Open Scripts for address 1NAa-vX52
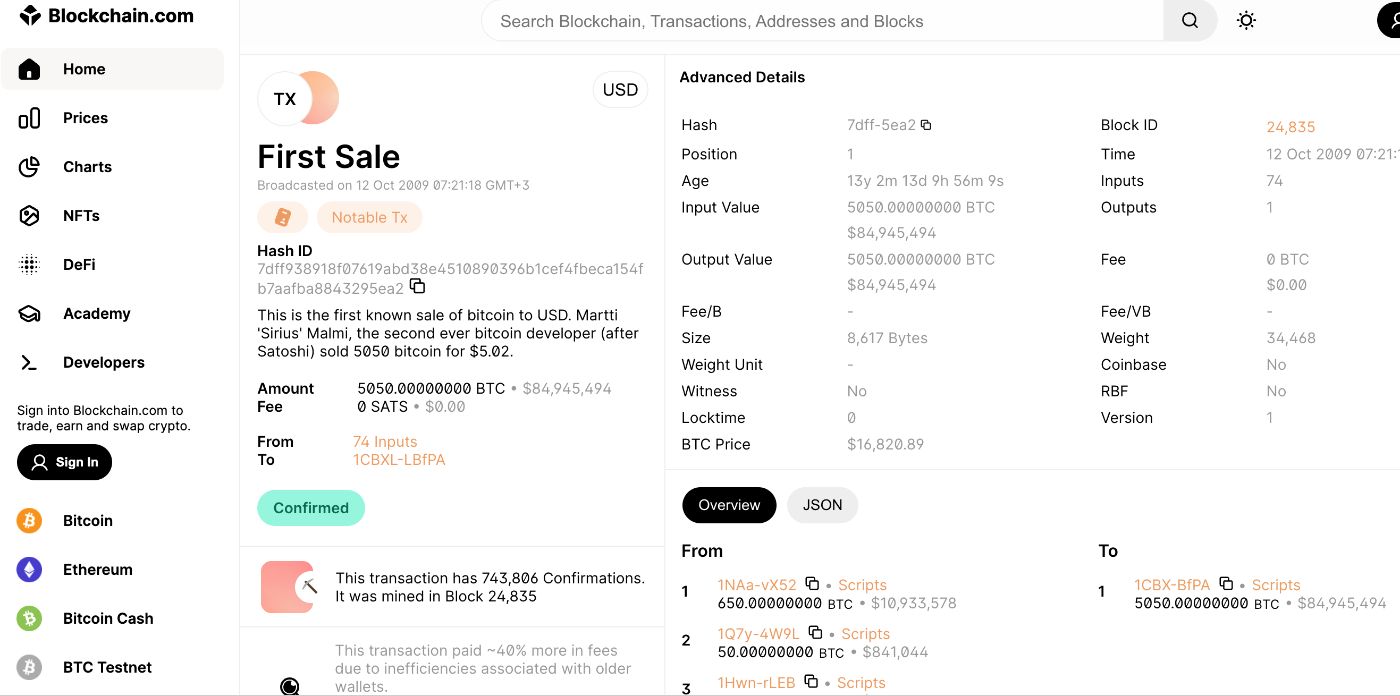Viewport: 1400px width, 696px height. coord(861,584)
